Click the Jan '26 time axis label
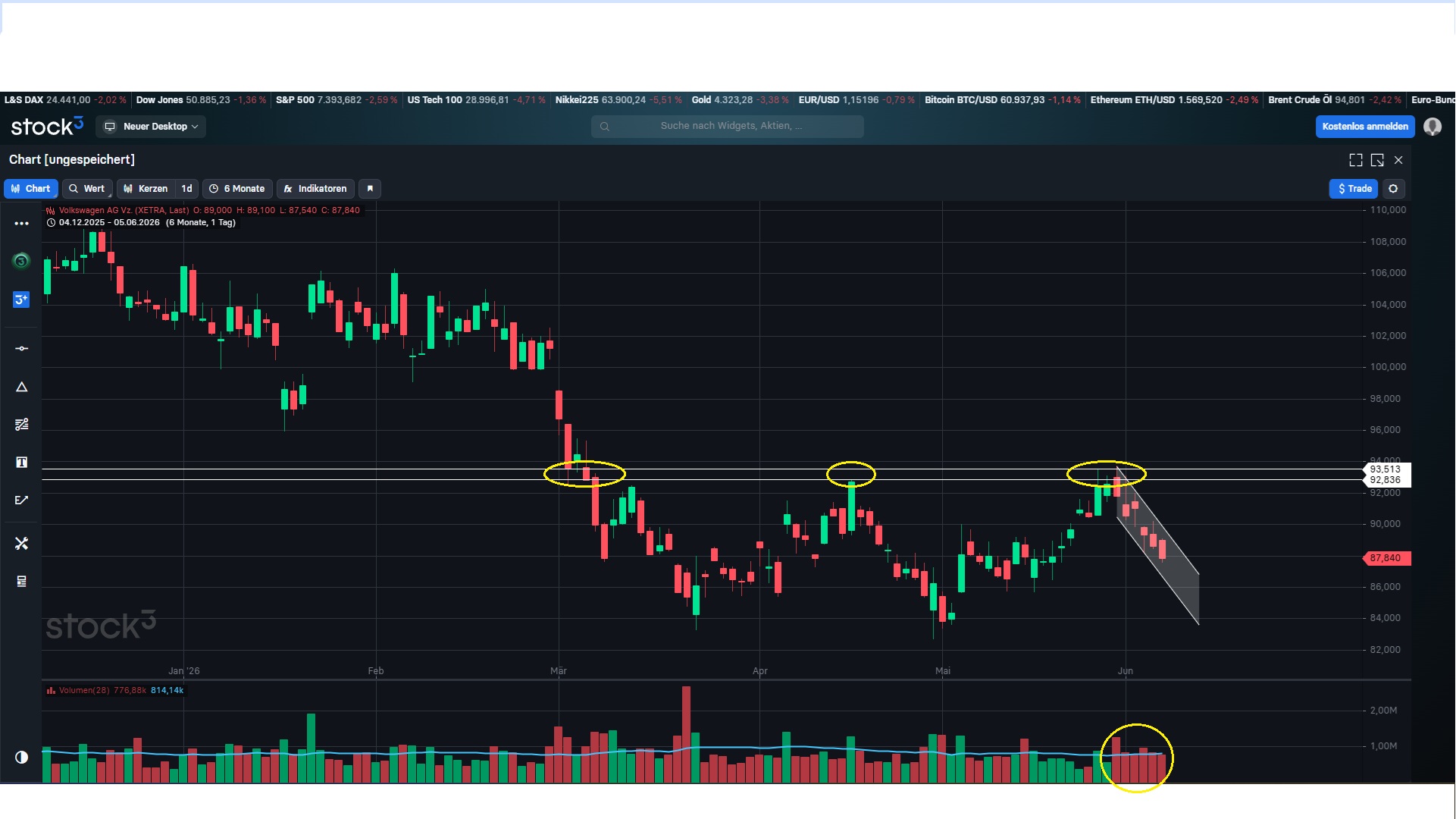 [x=184, y=671]
